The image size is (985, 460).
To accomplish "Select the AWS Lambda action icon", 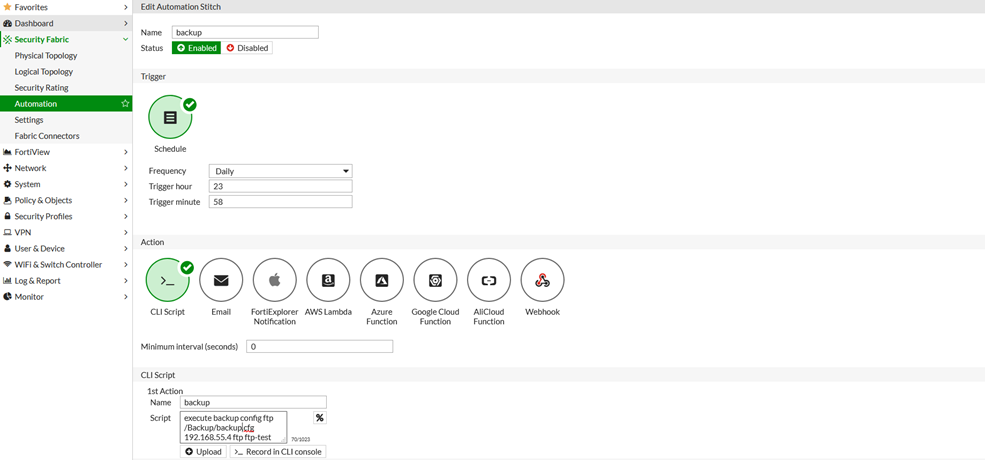I will [328, 281].
